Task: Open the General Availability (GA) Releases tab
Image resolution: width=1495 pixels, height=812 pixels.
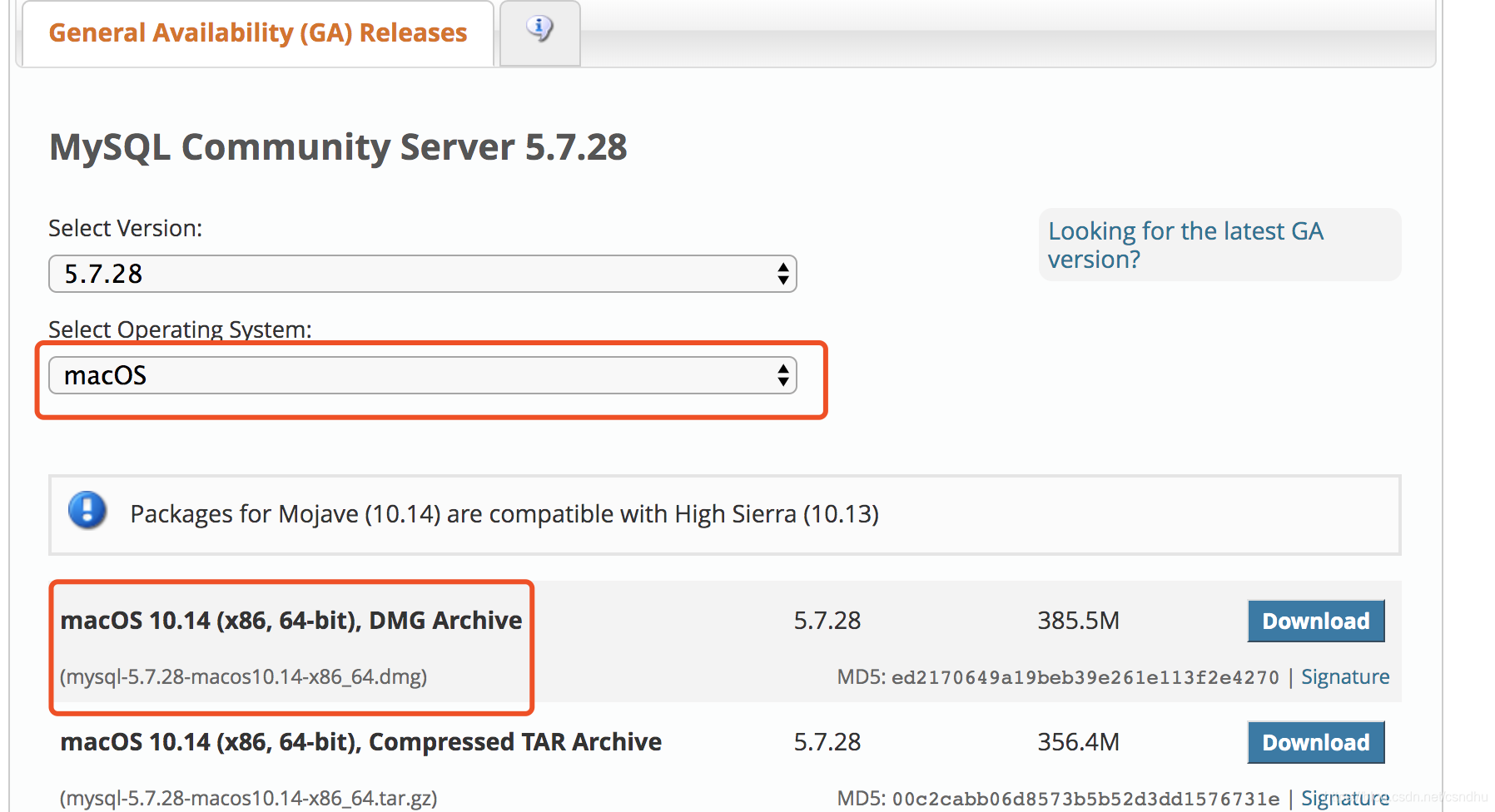Action: 258,33
